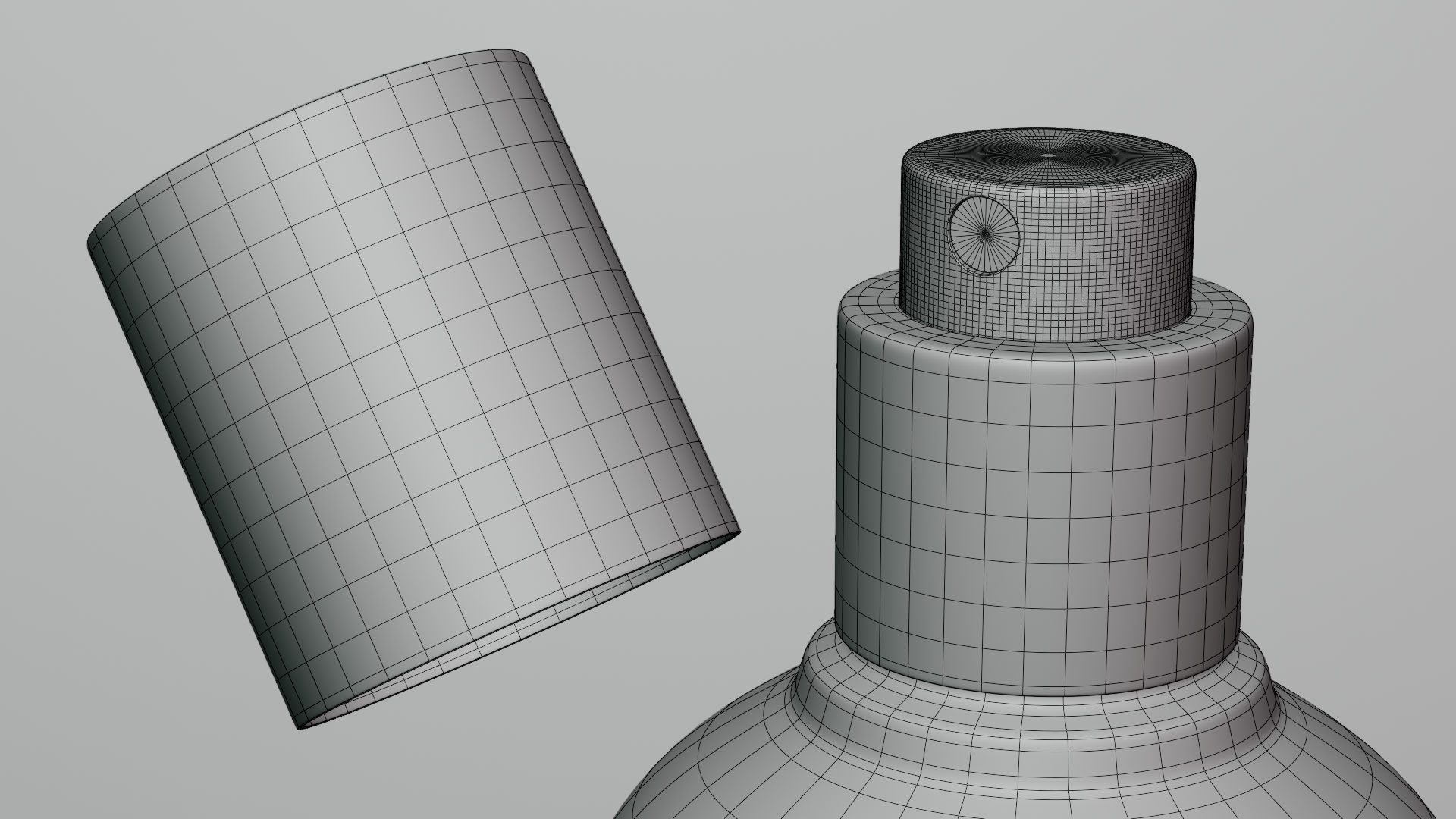1456x819 pixels.
Task: Select the top center vertex of sprayer head
Action: (1047, 155)
